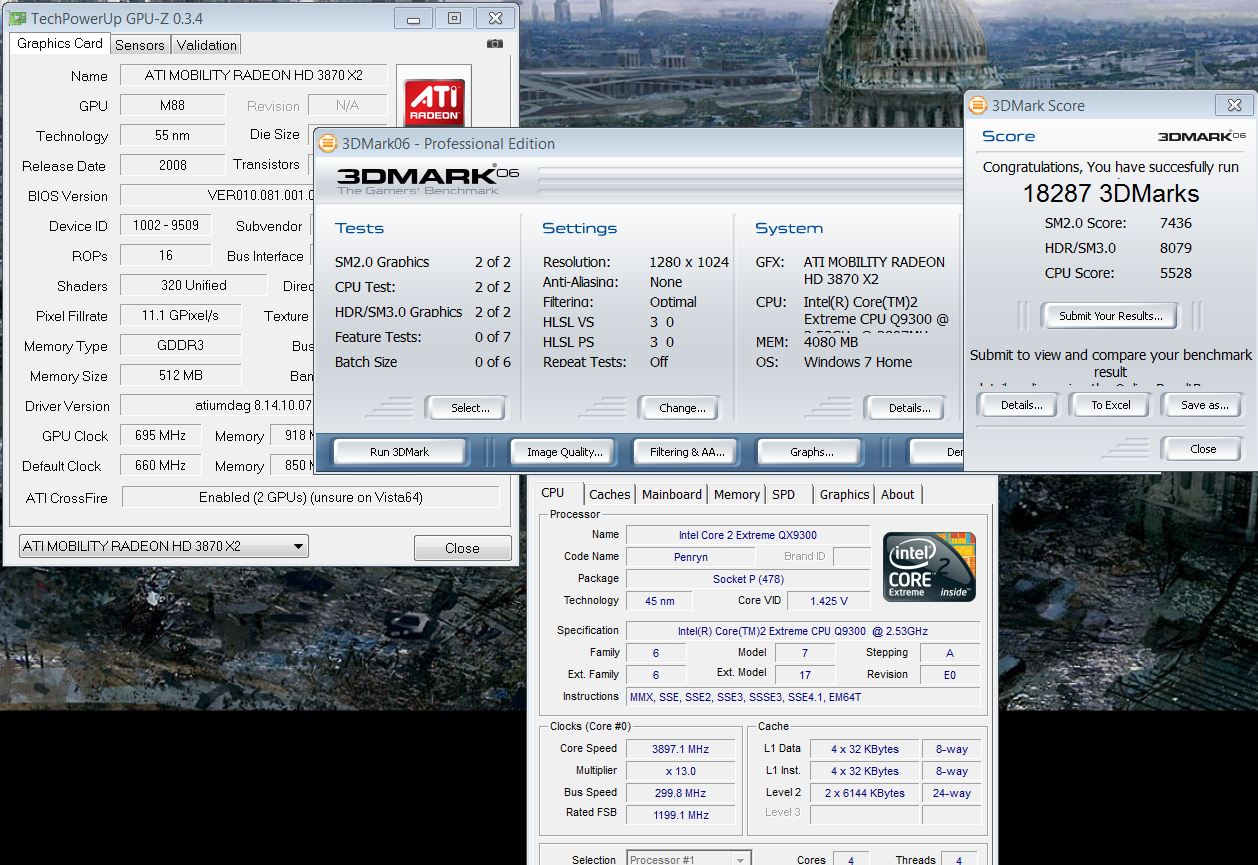Image resolution: width=1258 pixels, height=865 pixels.
Task: Click the 3DMark06 Gamers' Benchmark logo
Action: (428, 178)
